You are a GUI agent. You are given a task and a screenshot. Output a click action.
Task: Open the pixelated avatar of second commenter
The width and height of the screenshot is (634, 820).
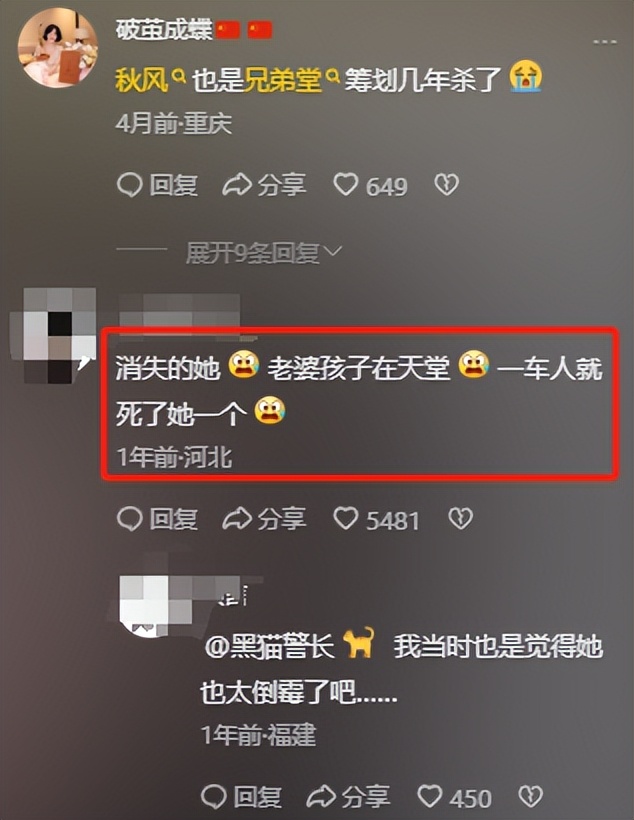pyautogui.click(x=53, y=335)
